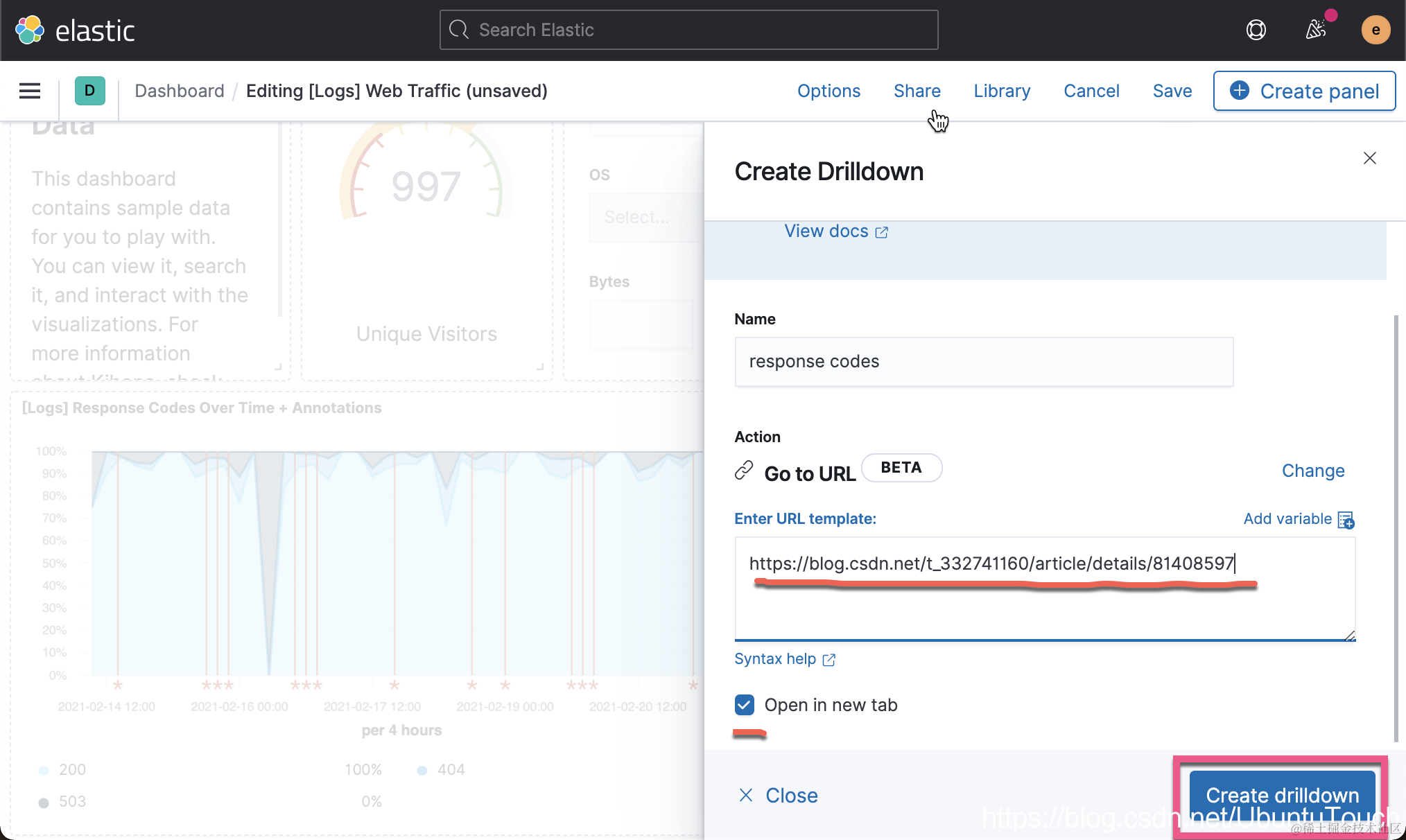Click Change to pick another action
1406x840 pixels.
click(1312, 471)
